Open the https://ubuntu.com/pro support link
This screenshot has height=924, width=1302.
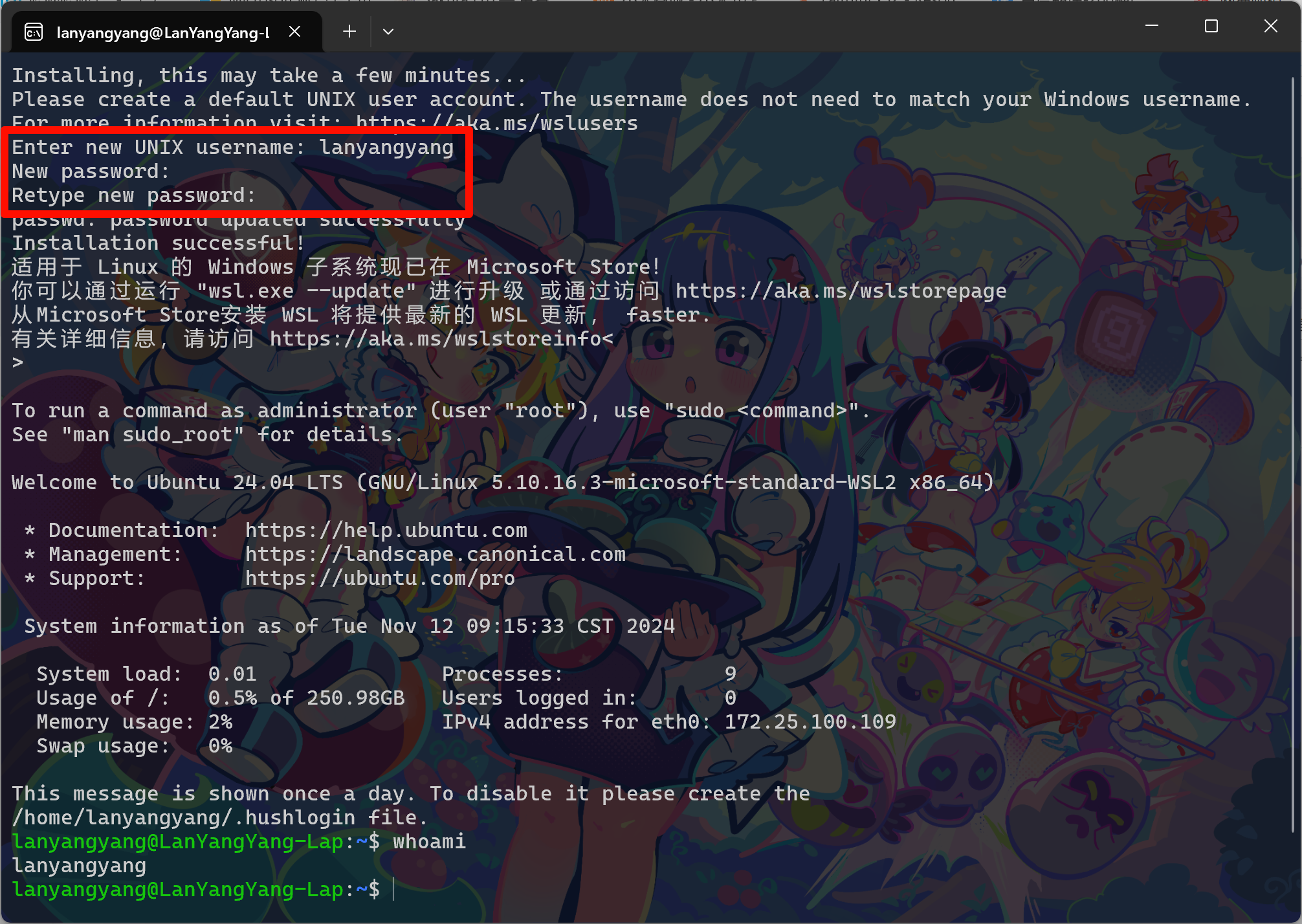coord(380,578)
